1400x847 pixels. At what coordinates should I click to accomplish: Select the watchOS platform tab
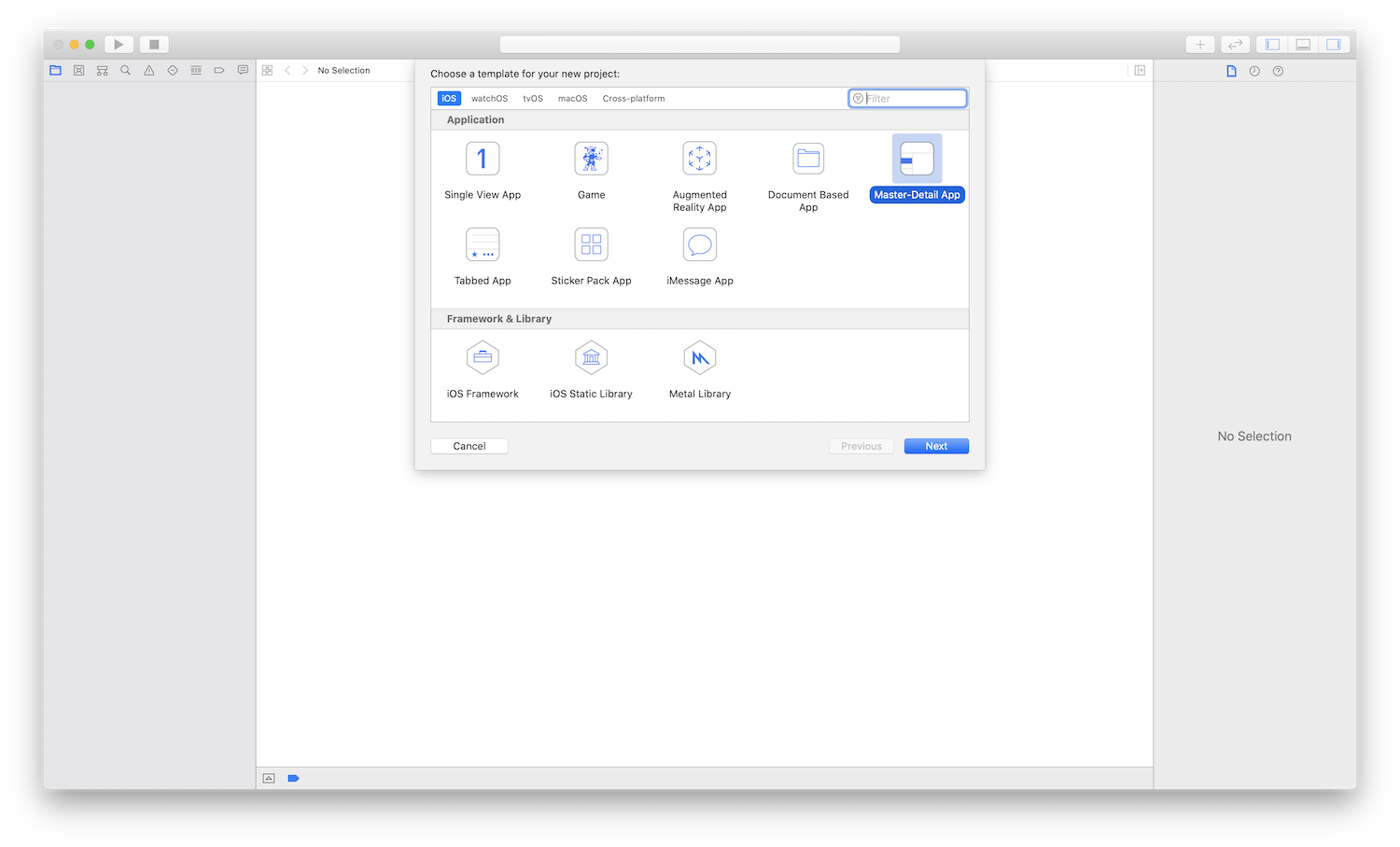[489, 98]
